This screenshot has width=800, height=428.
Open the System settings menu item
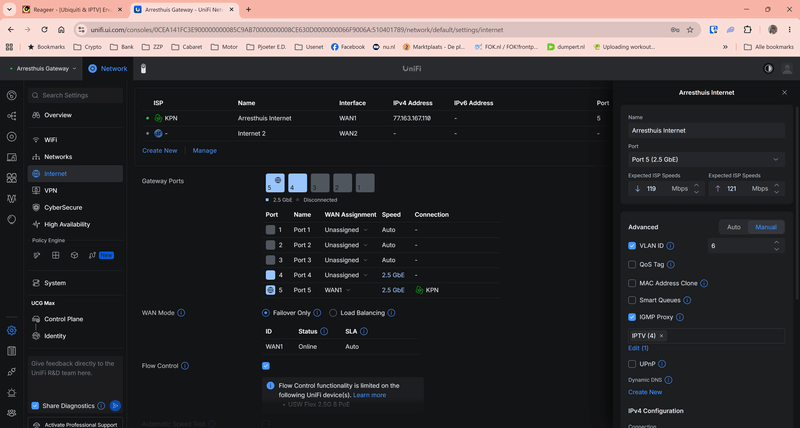click(75, 283)
